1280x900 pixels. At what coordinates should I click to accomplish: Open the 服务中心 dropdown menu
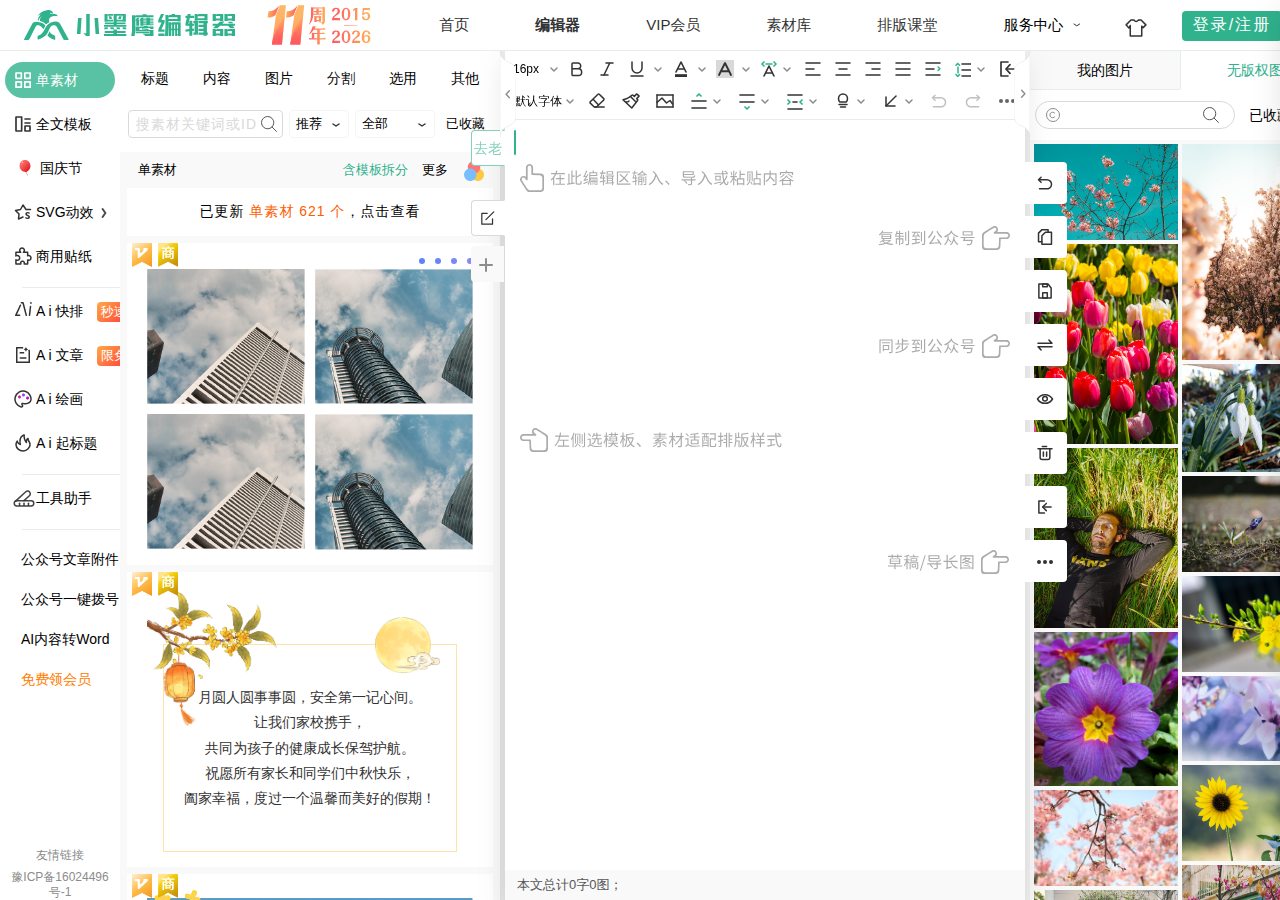tap(1042, 25)
